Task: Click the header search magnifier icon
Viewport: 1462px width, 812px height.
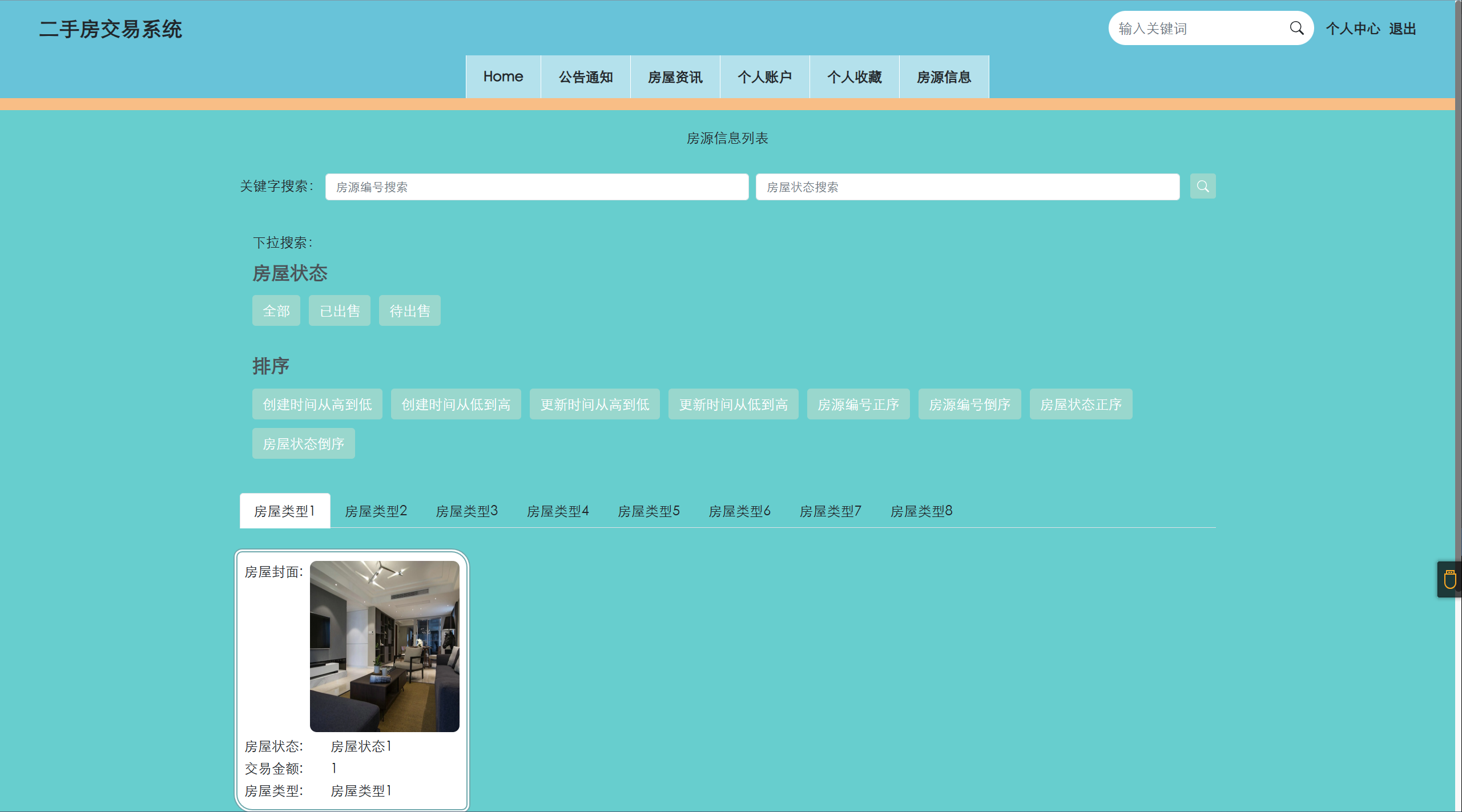Action: pyautogui.click(x=1296, y=28)
